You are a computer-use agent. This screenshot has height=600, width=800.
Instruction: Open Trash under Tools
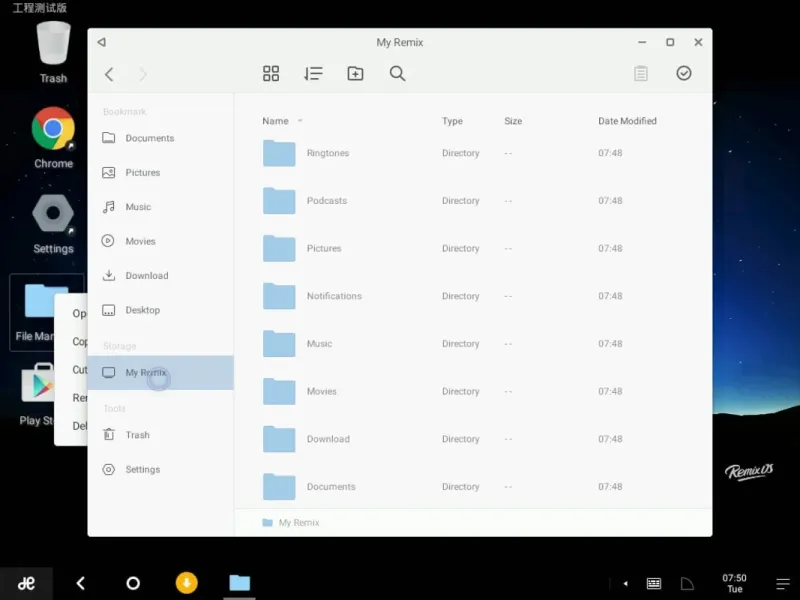[137, 435]
